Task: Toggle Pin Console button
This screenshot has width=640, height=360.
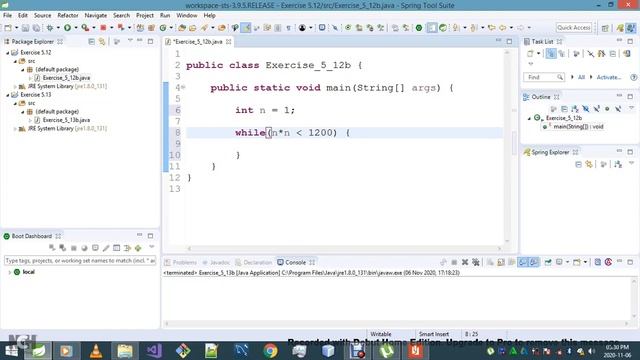Action: pos(547,262)
